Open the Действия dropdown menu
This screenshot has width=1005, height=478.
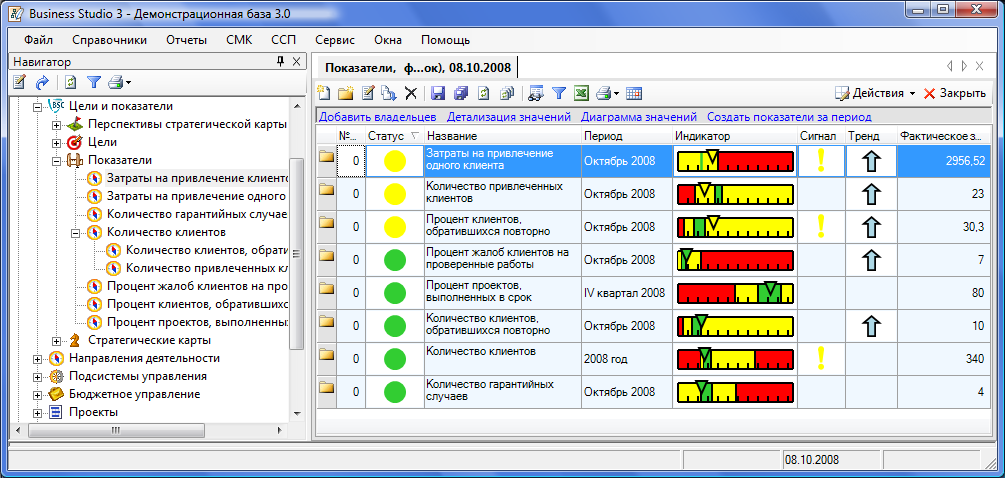pos(875,93)
